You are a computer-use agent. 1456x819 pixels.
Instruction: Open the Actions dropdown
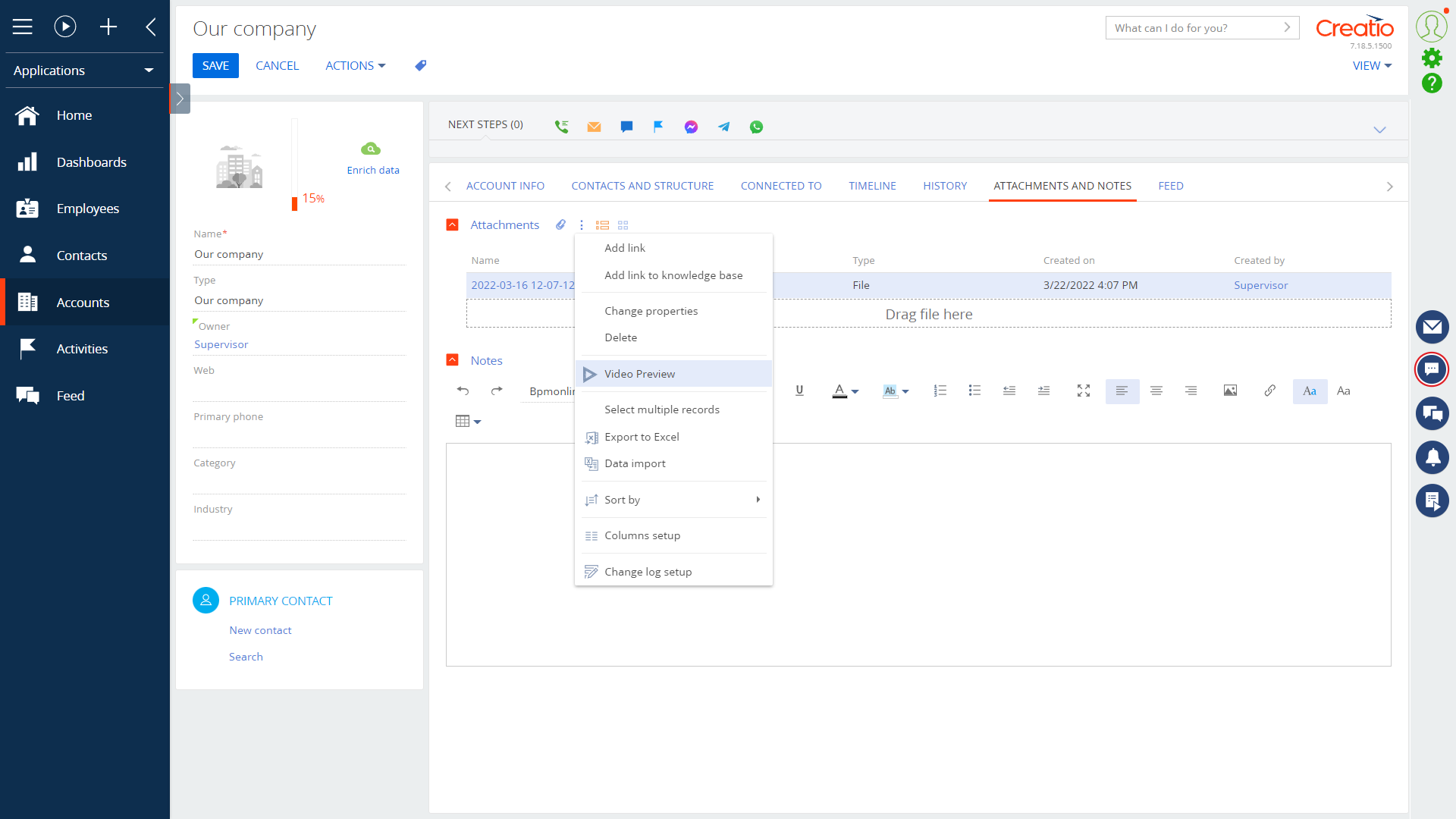tap(355, 66)
